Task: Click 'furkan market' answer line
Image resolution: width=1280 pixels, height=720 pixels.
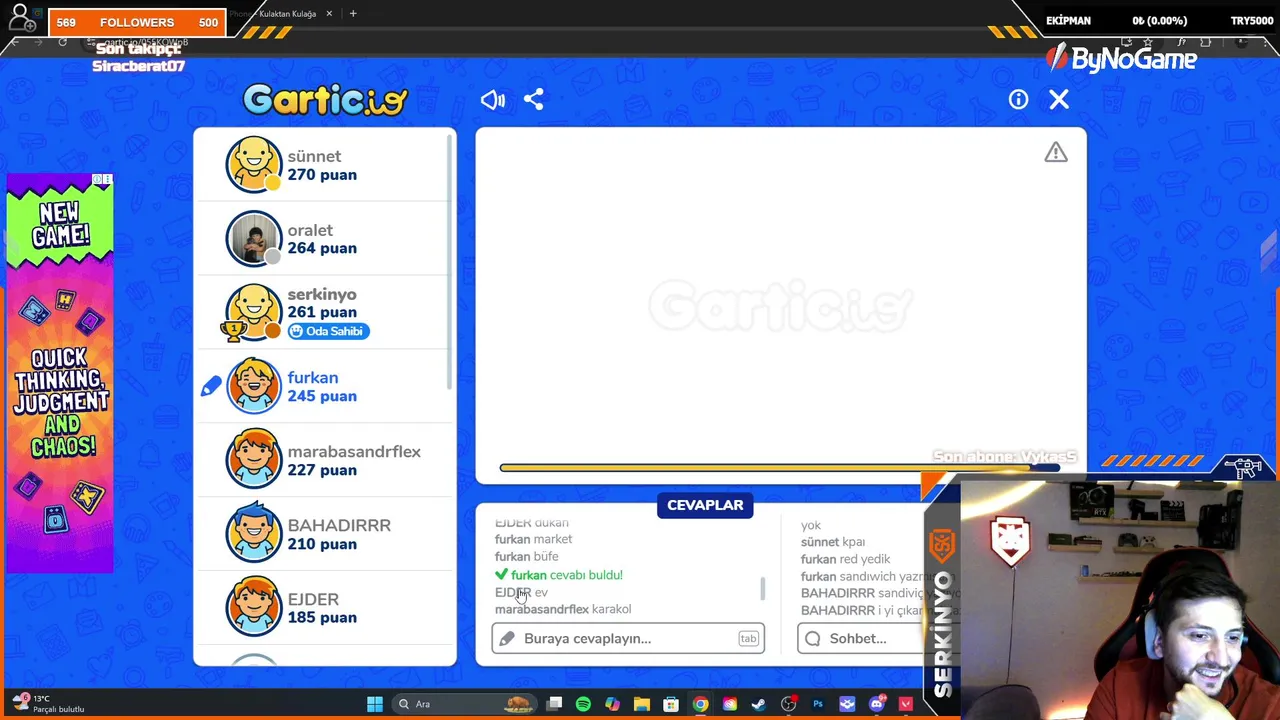Action: click(533, 539)
